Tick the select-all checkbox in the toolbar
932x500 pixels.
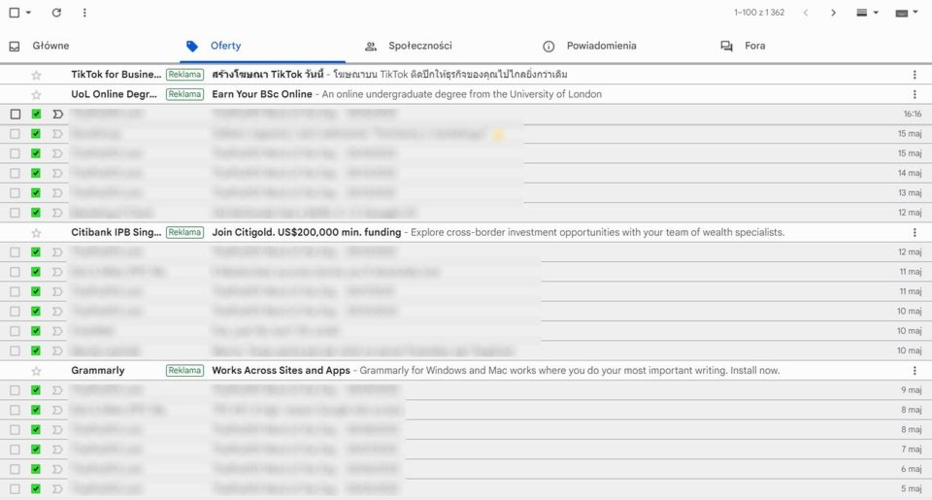(x=14, y=13)
